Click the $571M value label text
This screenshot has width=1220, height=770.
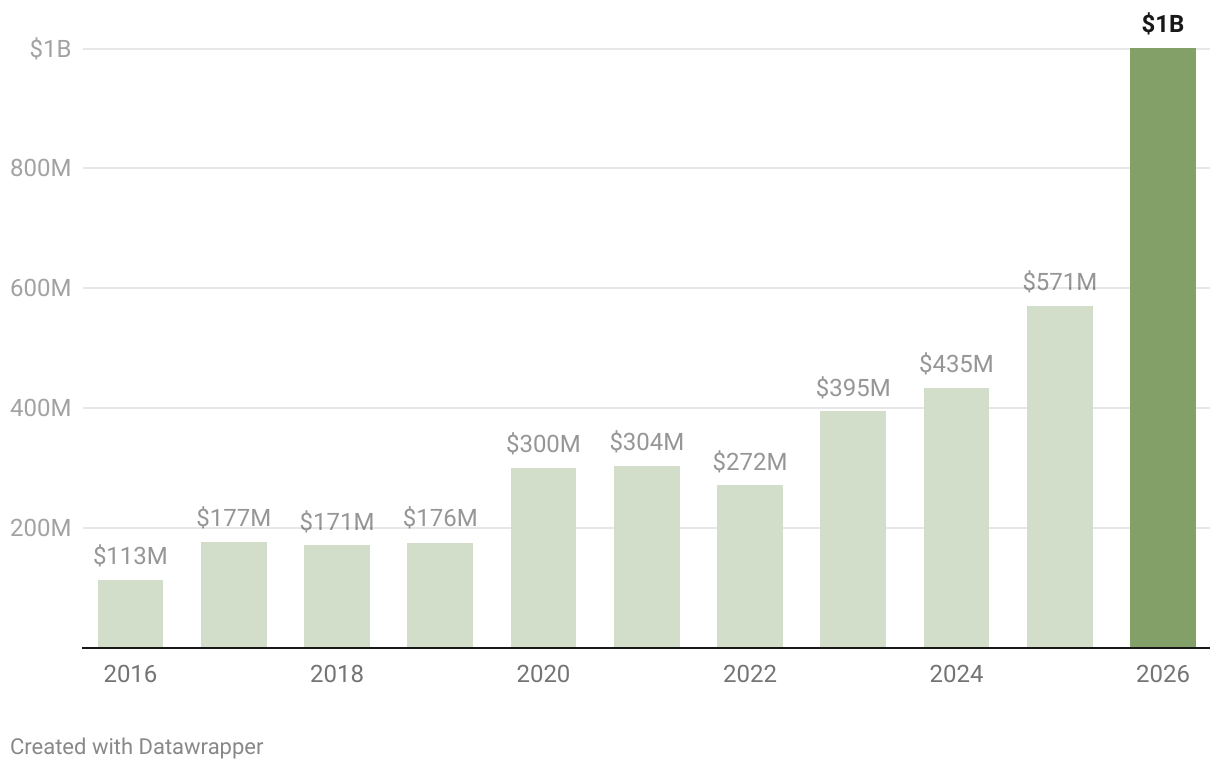coord(1059,282)
